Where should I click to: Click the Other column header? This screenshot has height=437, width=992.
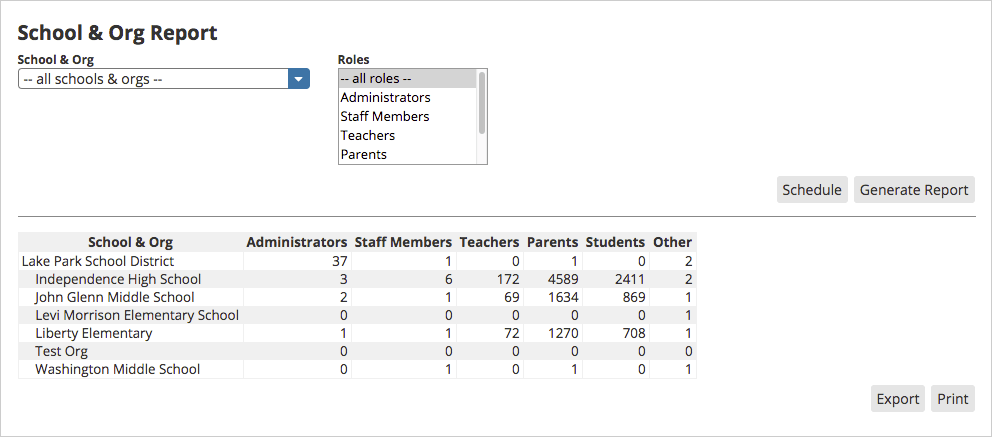tap(673, 242)
